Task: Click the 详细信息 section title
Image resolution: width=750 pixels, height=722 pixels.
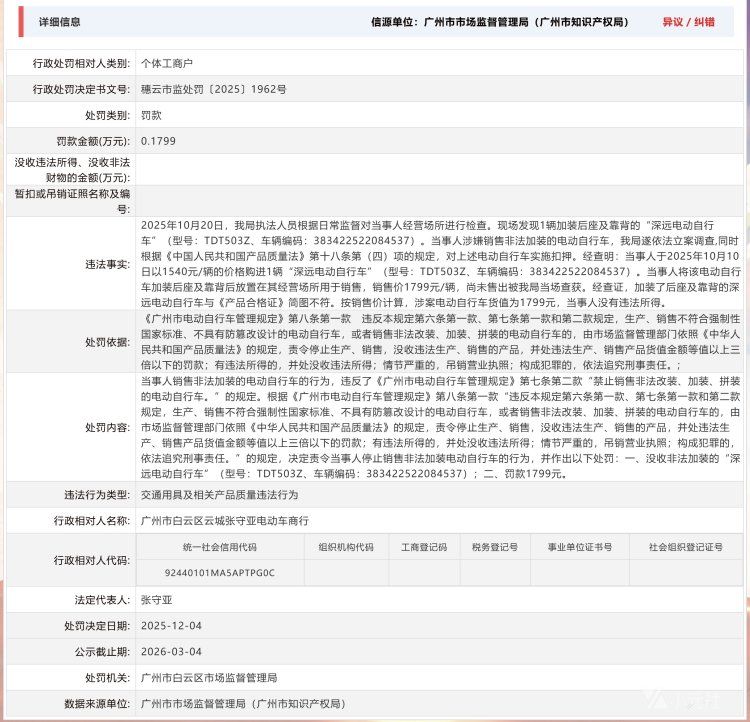Action: (59, 21)
